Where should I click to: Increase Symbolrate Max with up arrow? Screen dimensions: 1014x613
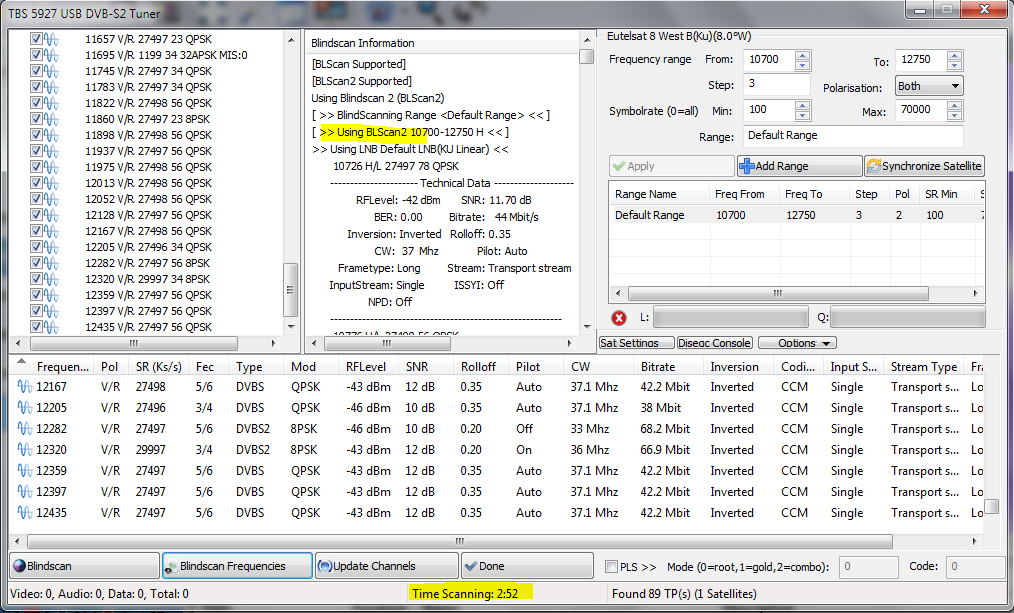[955, 105]
